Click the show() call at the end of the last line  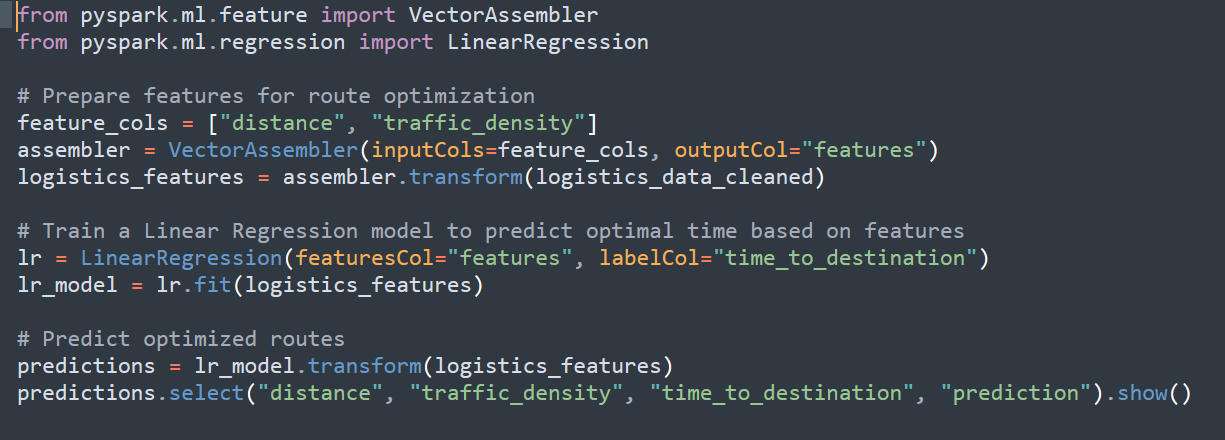click(x=1153, y=393)
